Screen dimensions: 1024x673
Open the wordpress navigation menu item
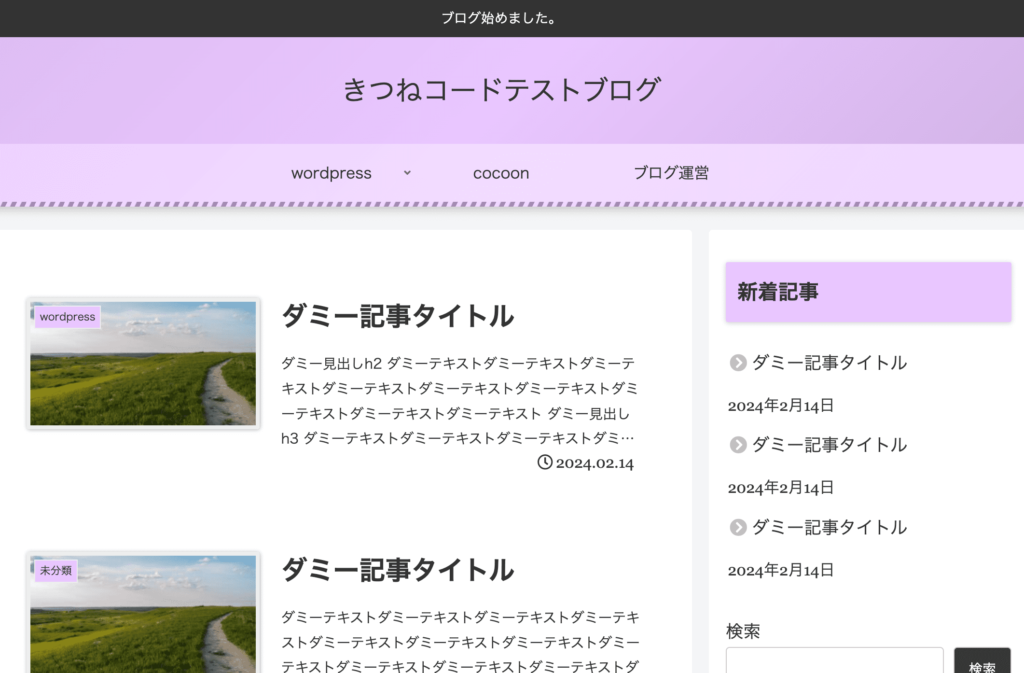[x=331, y=173]
